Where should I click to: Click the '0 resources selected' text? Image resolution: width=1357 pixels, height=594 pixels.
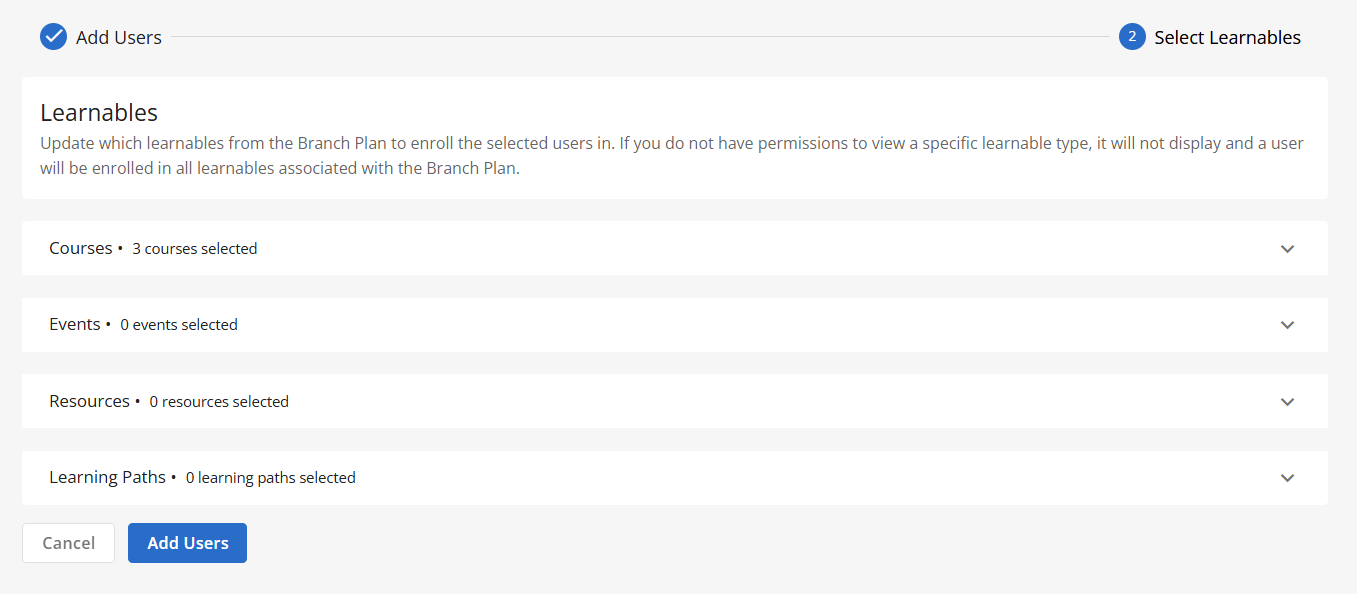(x=219, y=402)
